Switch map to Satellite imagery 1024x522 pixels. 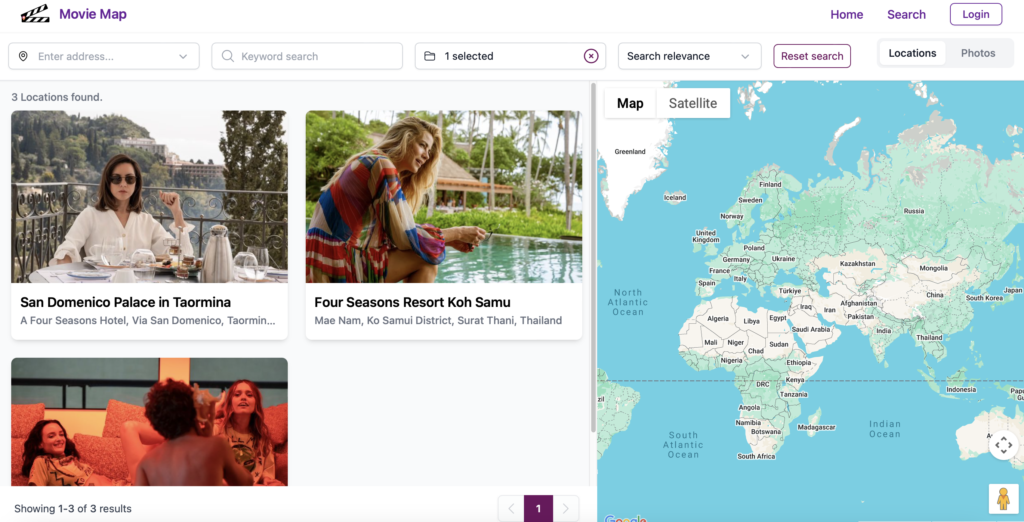coord(693,103)
